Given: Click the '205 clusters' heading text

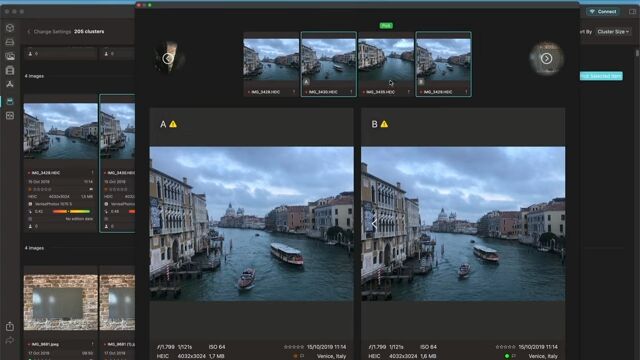Looking at the screenshot, I should pos(89,31).
